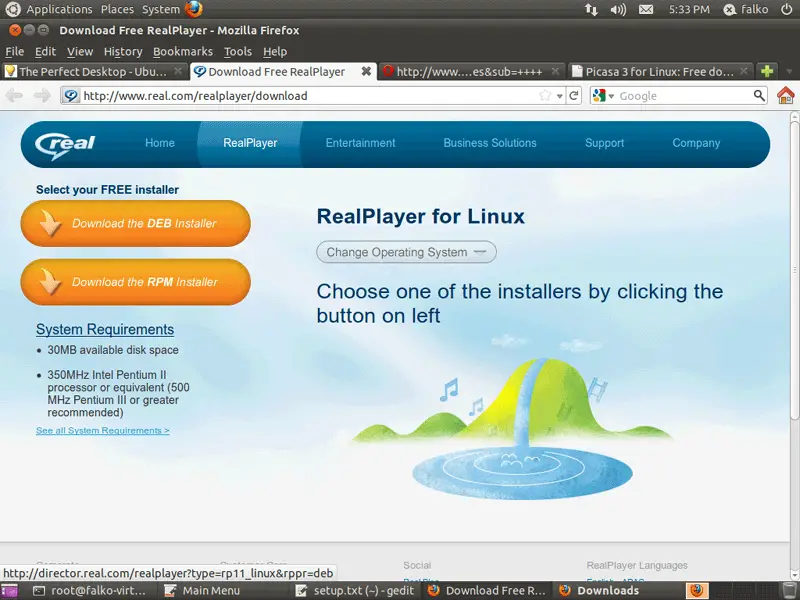Screen dimensions: 800x600
Task: Reload the page with refresh icon
Action: click(x=574, y=95)
